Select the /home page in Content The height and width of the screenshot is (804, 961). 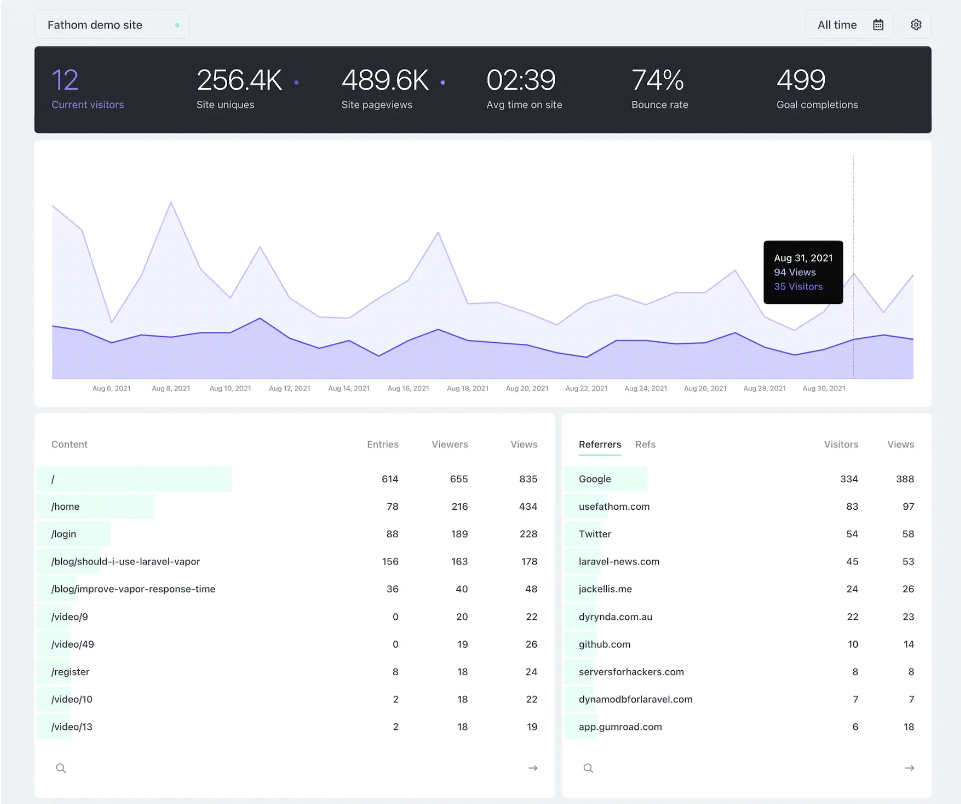tap(65, 506)
